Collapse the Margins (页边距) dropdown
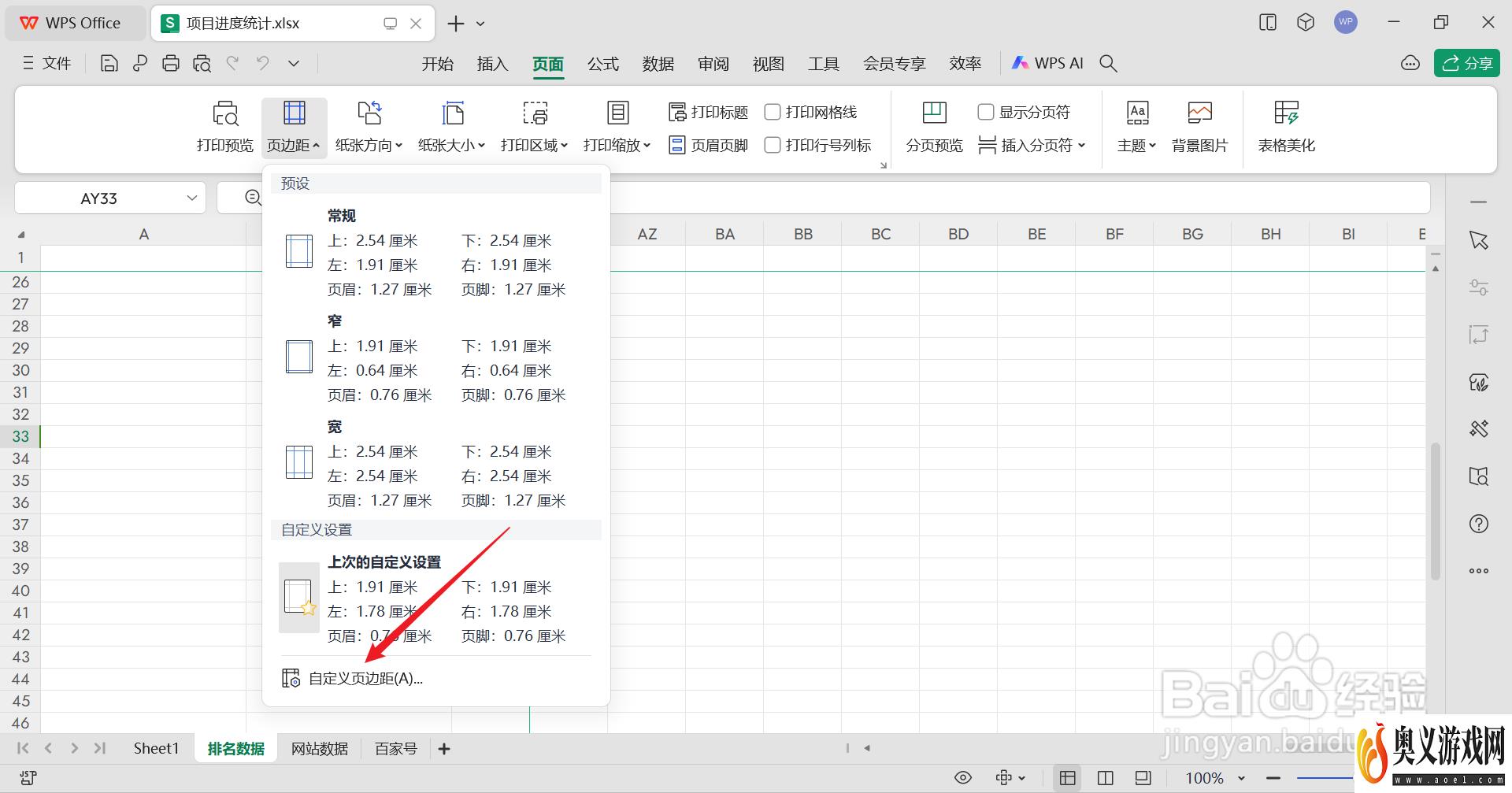The width and height of the screenshot is (1512, 793). coord(294,128)
